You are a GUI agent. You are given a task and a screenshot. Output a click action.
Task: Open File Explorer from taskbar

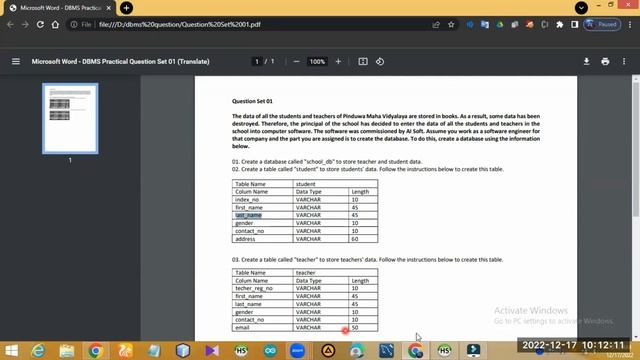(67, 351)
